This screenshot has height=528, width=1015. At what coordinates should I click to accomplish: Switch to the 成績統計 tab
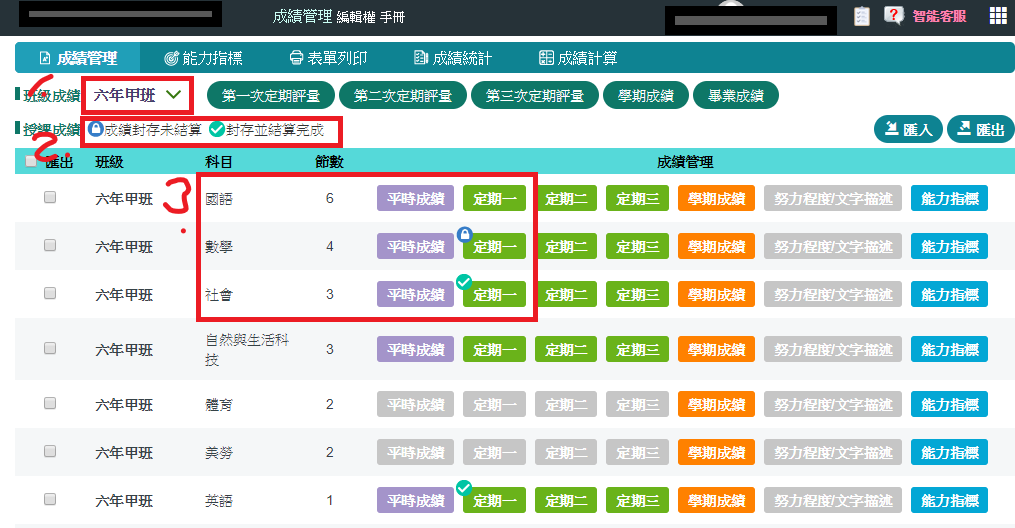[452, 58]
